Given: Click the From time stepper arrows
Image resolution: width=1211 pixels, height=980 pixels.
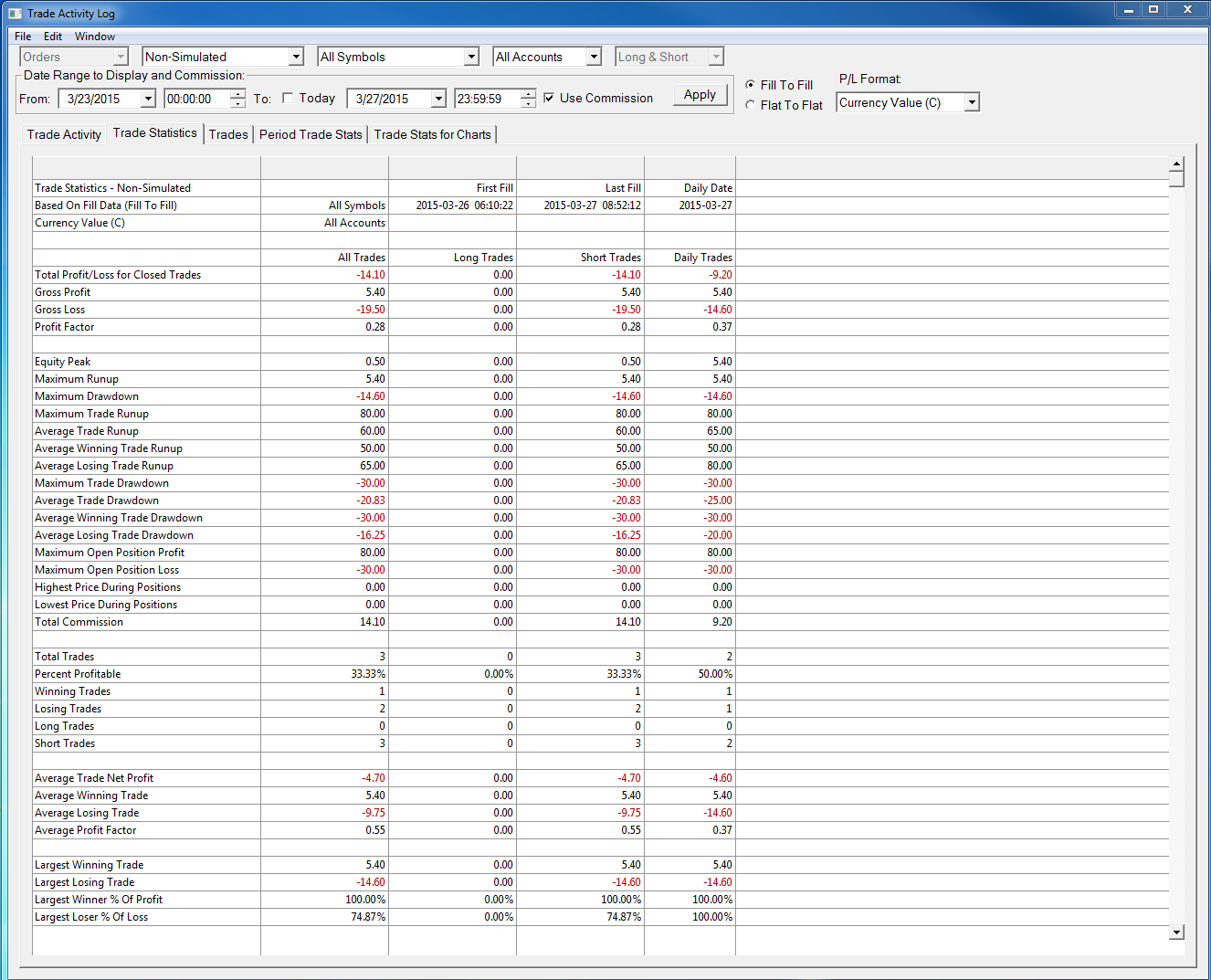Looking at the screenshot, I should [x=238, y=99].
